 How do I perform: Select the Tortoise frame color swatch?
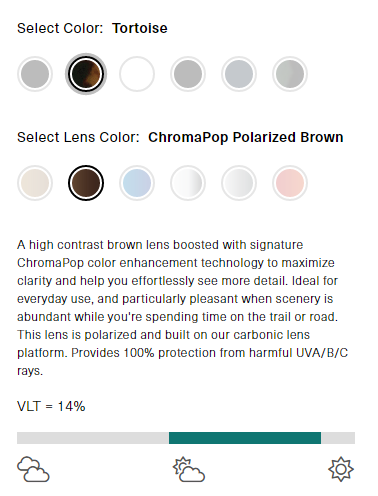click(86, 74)
